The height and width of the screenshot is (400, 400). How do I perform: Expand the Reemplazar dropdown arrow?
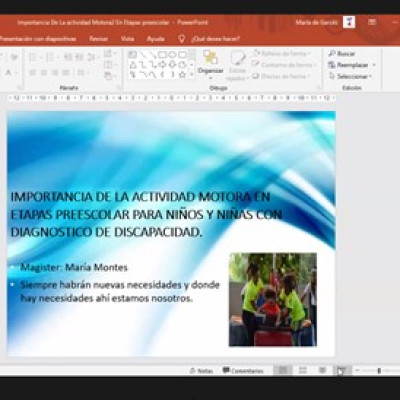(374, 65)
